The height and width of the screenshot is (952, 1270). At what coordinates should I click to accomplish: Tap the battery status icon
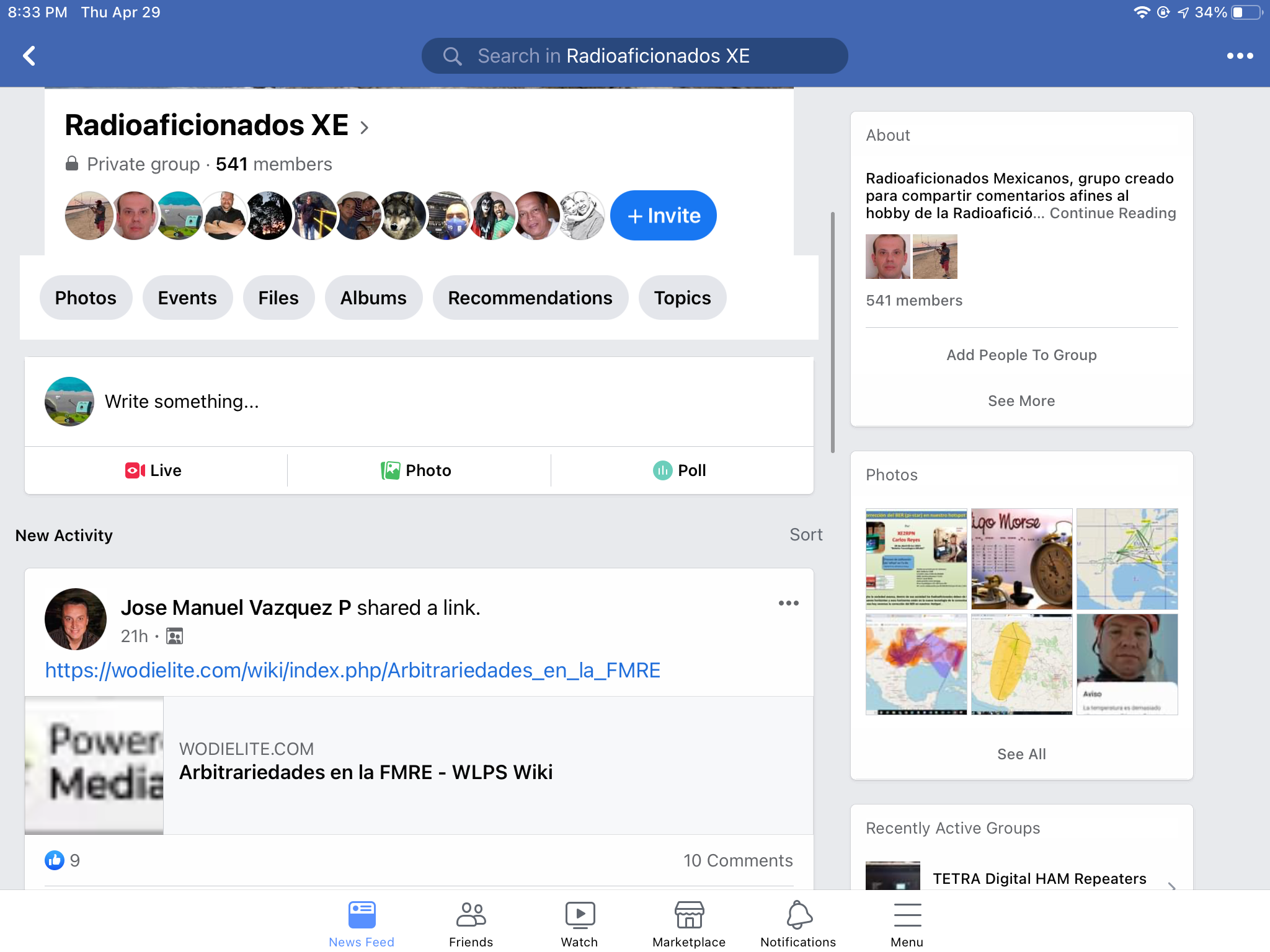tap(1247, 12)
